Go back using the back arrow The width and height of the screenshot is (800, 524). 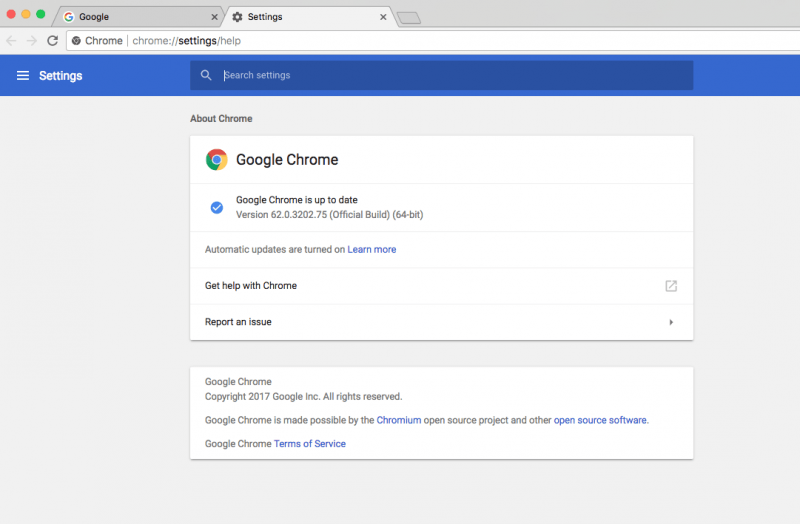(x=11, y=40)
